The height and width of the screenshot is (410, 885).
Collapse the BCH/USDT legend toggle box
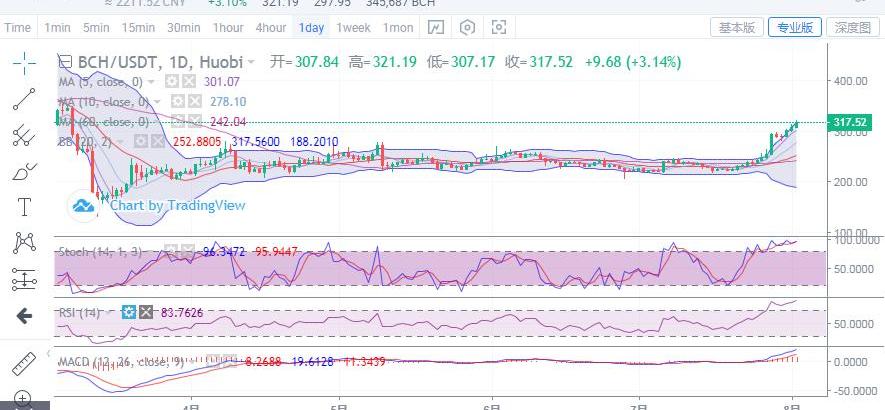(x=65, y=62)
